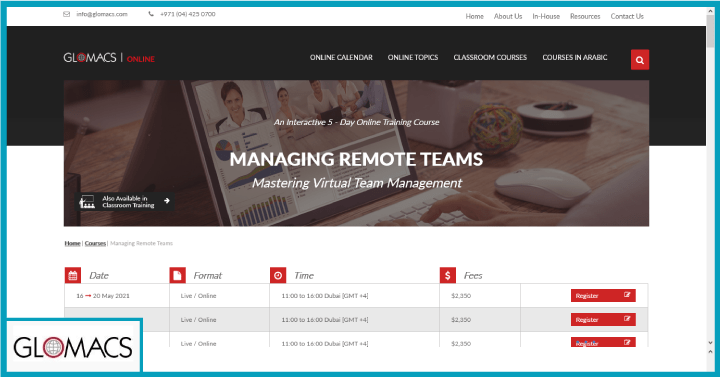Screen dimensions: 720x377
Task: Click the Courses breadcrumb link
Action: pyautogui.click(x=95, y=243)
